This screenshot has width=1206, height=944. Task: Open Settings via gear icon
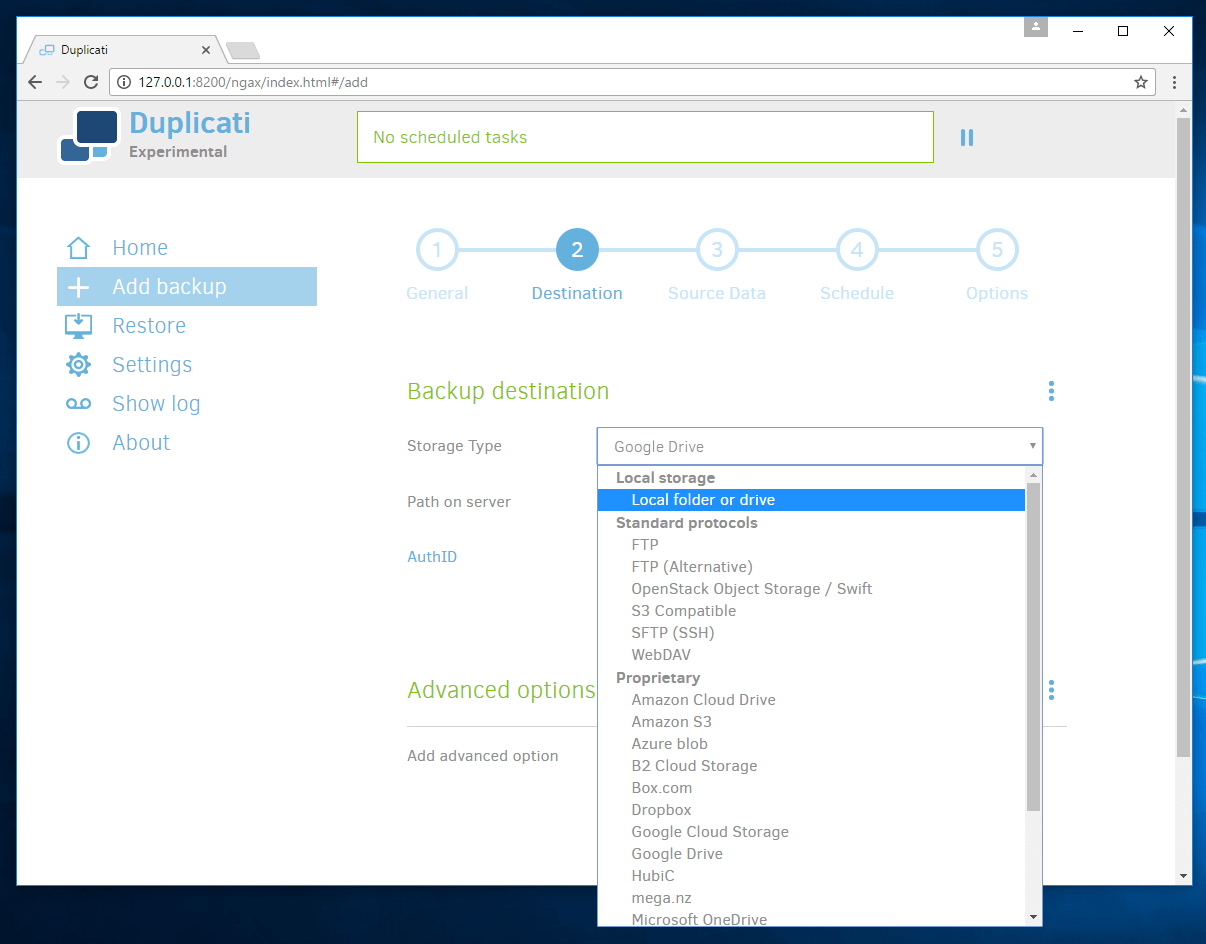pos(78,365)
